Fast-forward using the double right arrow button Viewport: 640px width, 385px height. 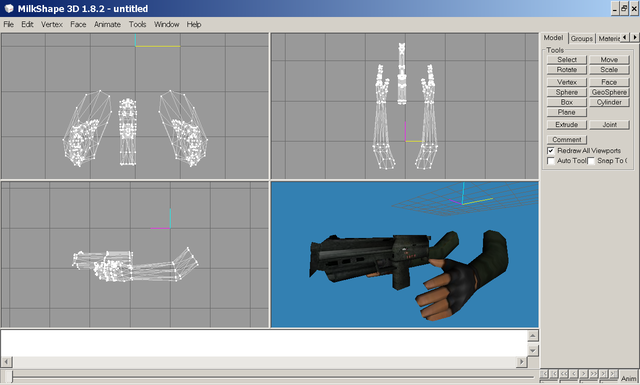coord(593,374)
